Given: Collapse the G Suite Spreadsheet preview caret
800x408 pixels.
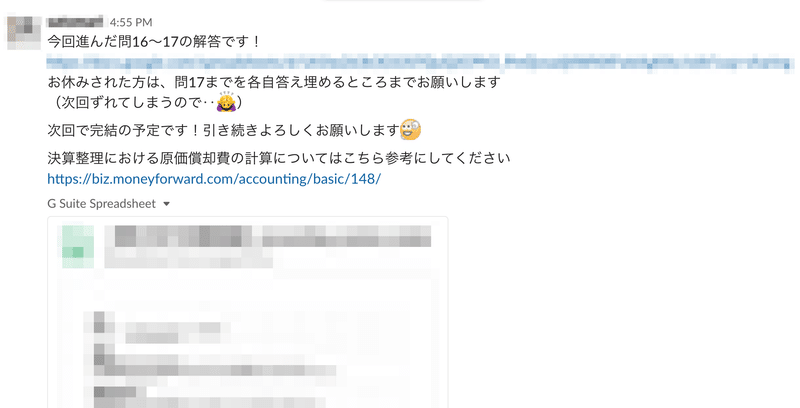Looking at the screenshot, I should pyautogui.click(x=166, y=204).
